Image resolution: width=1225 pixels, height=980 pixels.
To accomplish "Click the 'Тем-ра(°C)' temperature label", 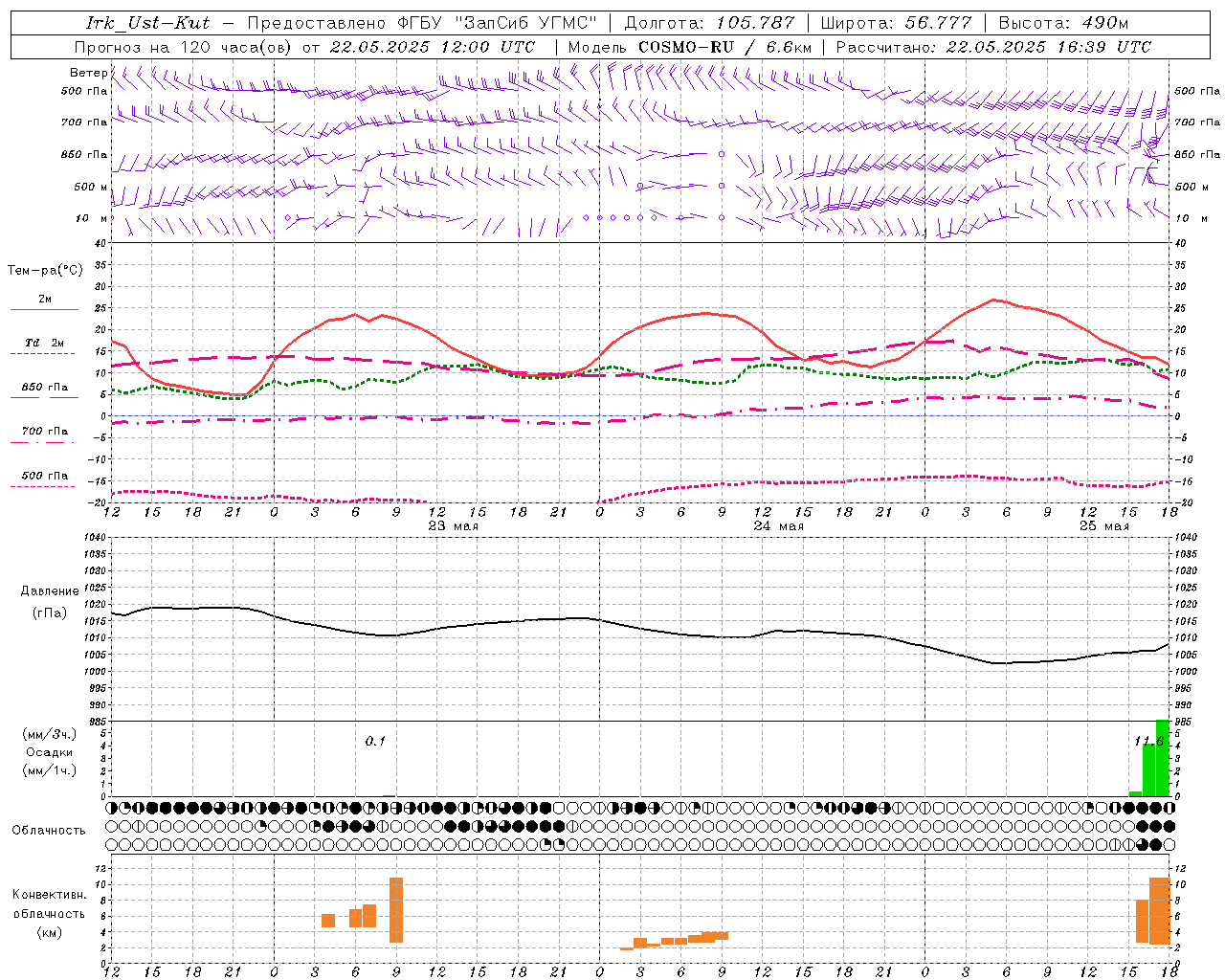I will point(45,271).
